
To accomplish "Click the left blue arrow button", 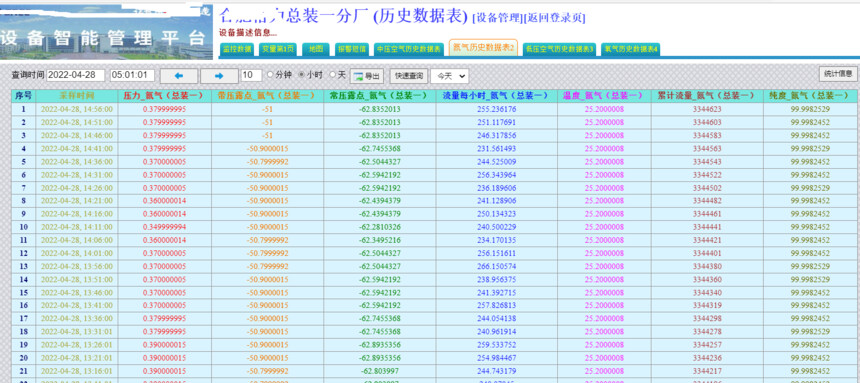I will click(178, 76).
